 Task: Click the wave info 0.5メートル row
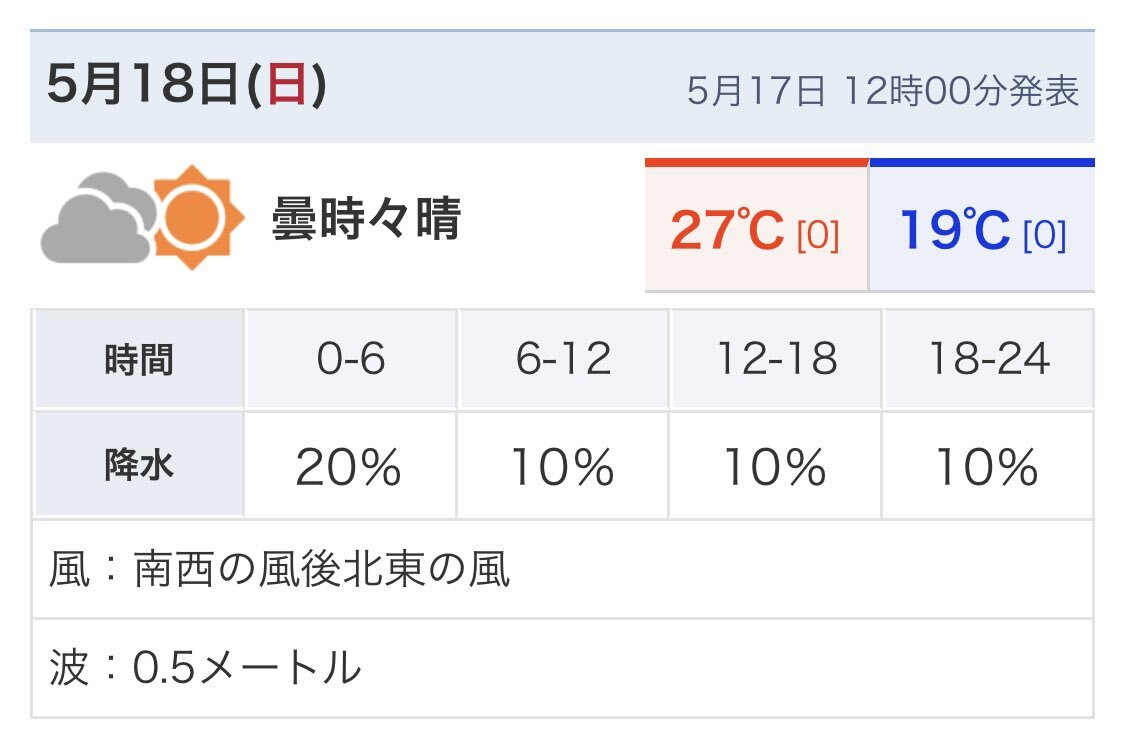click(x=562, y=669)
